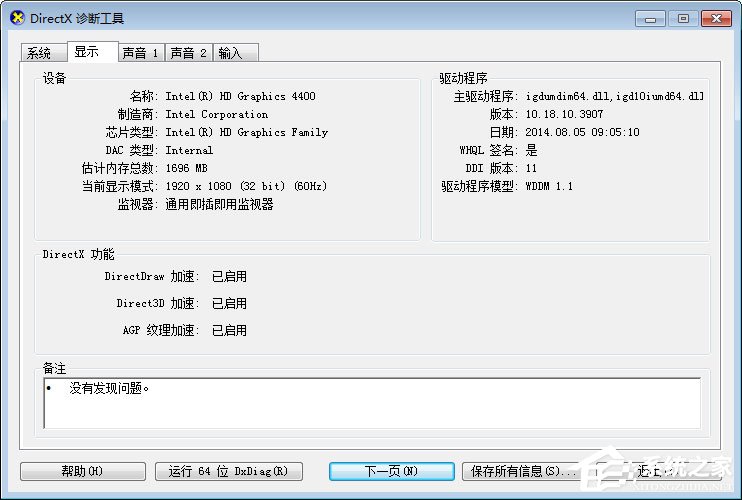This screenshot has width=742, height=500.
Task: Minimize the DirectX diagnostic window
Action: coord(650,19)
